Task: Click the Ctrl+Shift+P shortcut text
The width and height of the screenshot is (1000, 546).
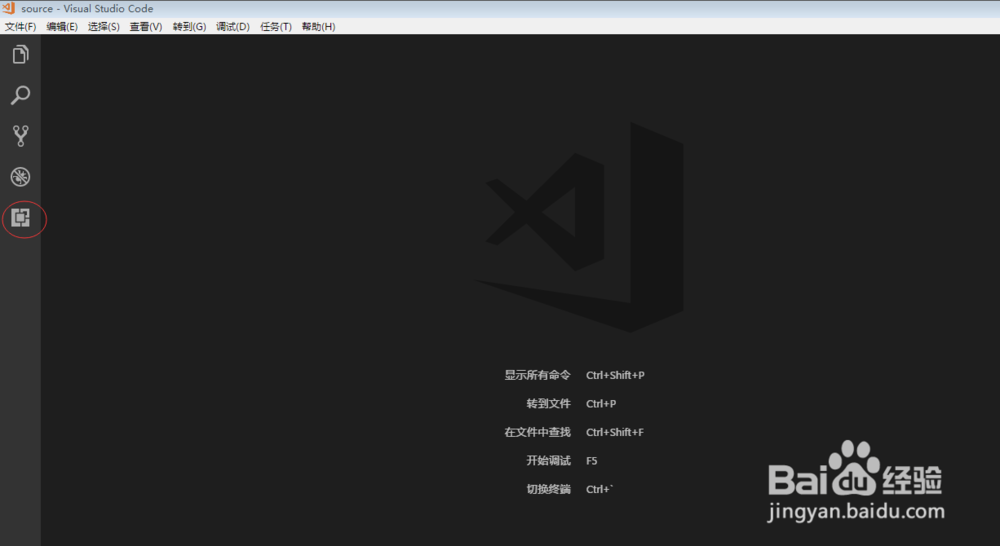Action: [615, 375]
